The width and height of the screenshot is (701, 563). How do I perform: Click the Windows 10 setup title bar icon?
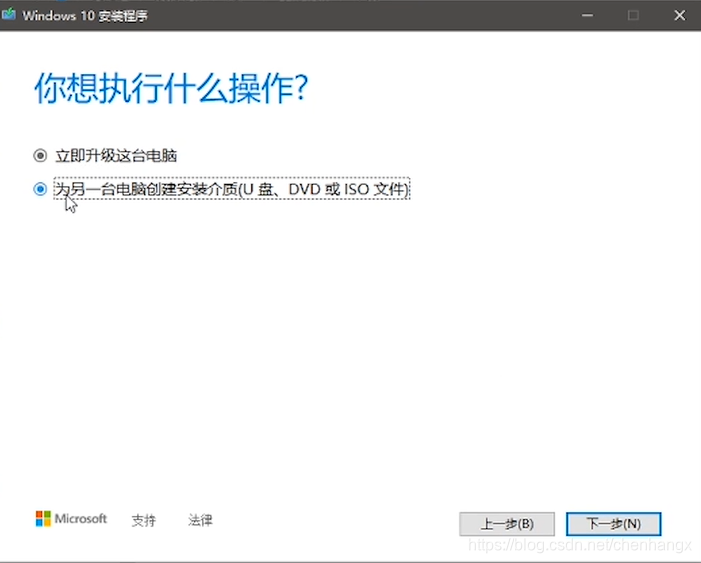tap(8, 14)
